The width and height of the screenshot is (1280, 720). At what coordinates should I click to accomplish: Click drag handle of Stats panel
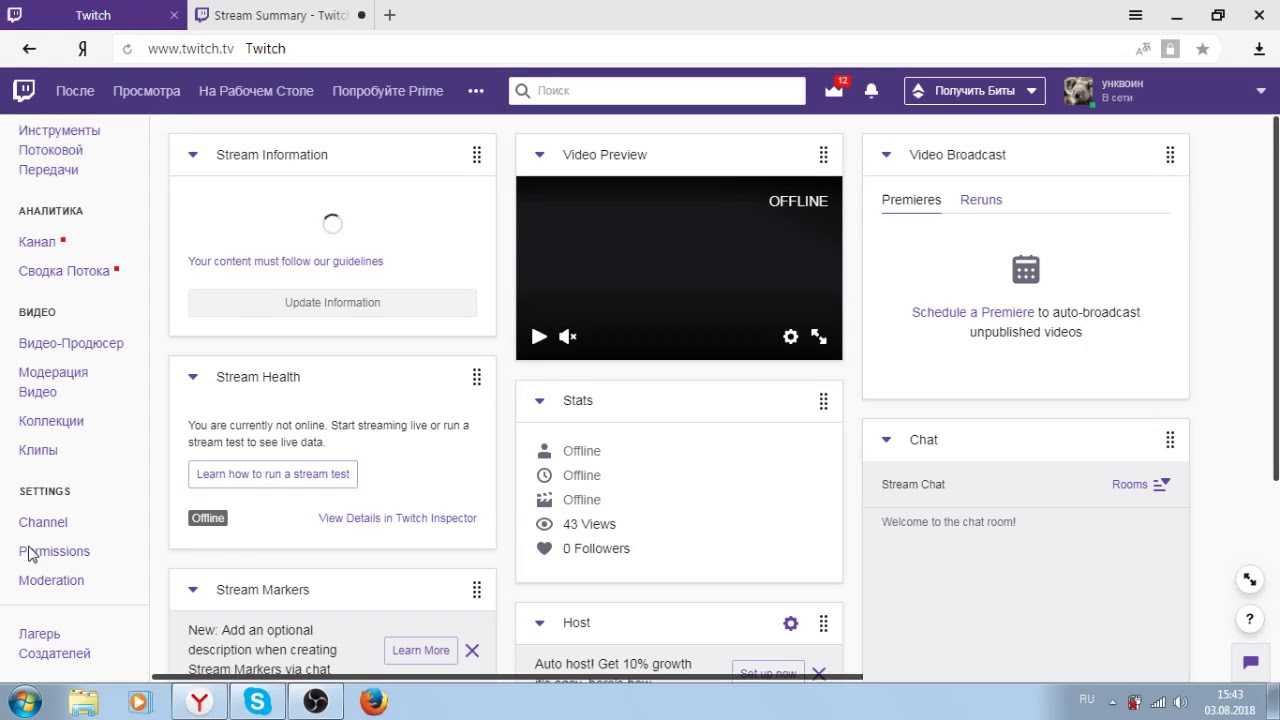click(x=824, y=401)
